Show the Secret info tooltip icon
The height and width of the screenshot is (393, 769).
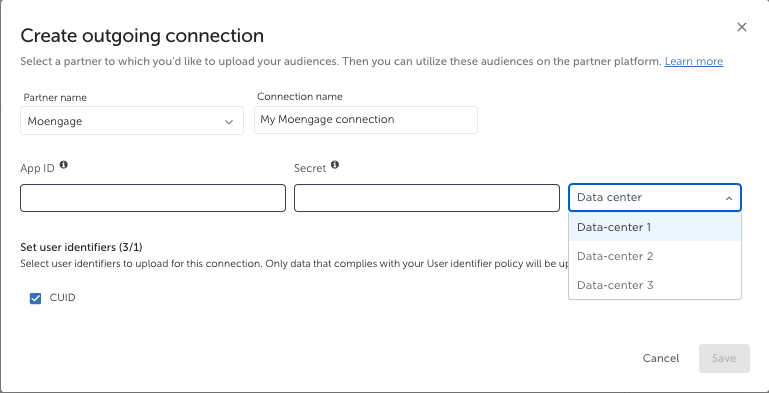[x=334, y=165]
